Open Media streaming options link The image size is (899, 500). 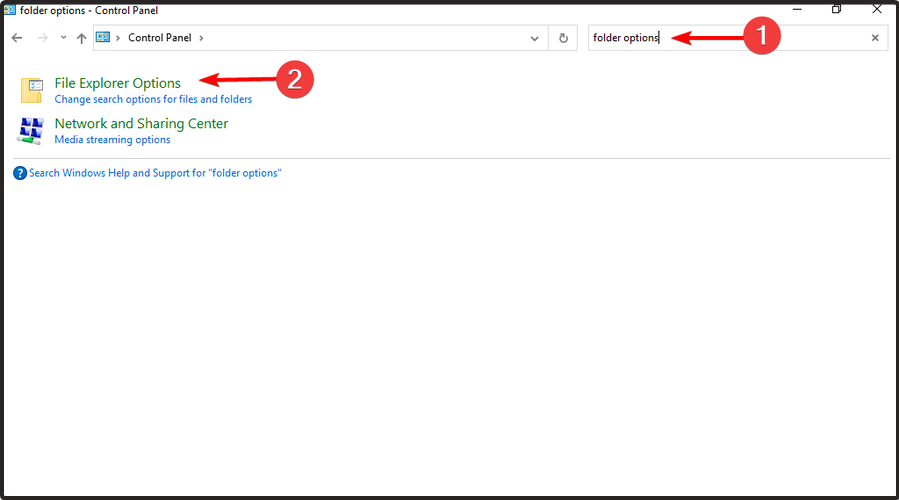pyautogui.click(x=112, y=139)
